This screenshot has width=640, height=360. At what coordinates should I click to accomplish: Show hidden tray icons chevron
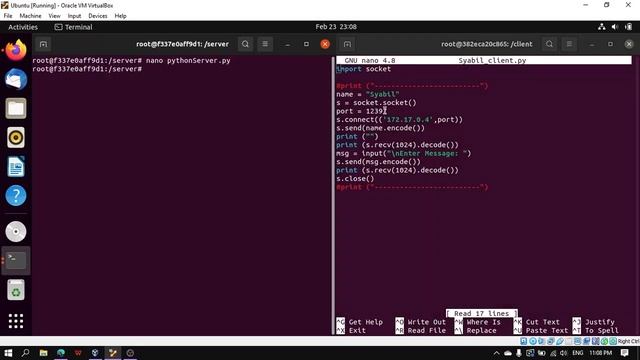(496, 353)
